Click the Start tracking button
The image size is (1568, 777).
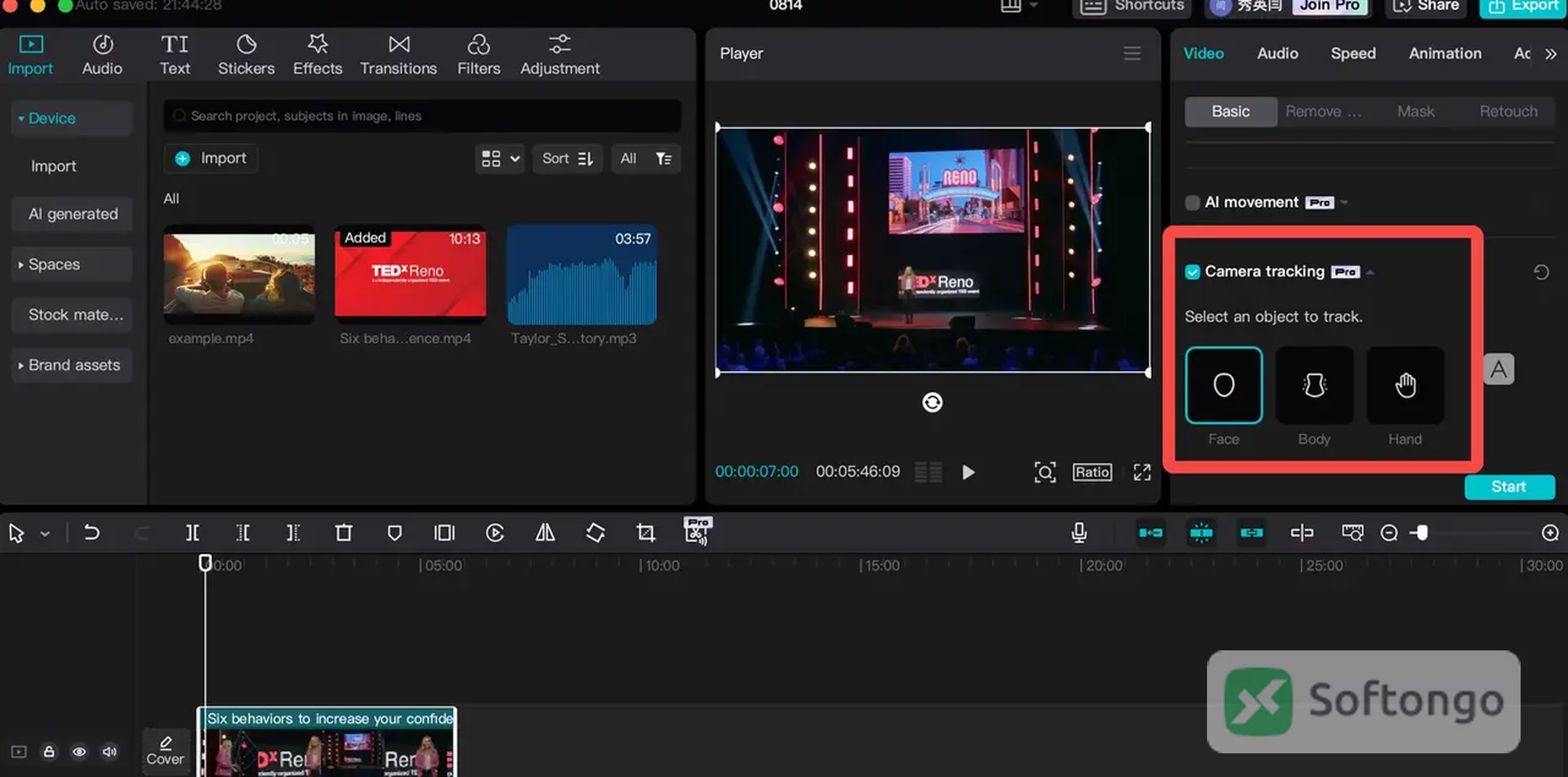coord(1508,486)
